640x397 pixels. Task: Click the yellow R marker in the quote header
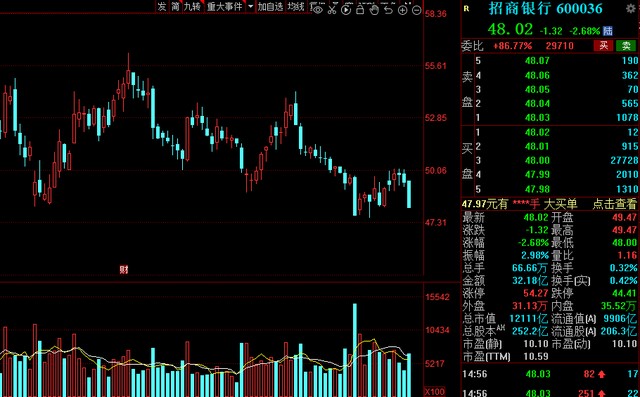click(x=466, y=8)
